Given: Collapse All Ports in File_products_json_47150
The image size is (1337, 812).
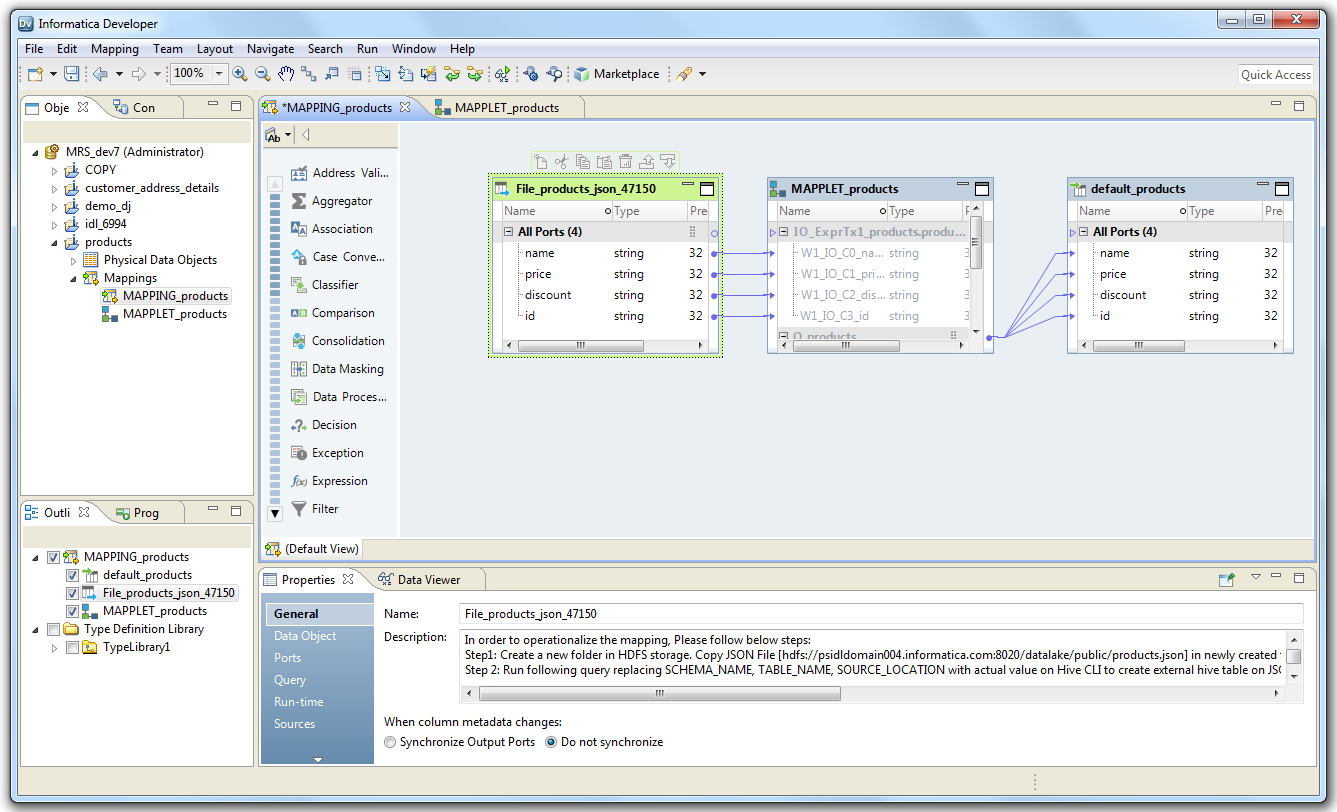Looking at the screenshot, I should pos(509,232).
